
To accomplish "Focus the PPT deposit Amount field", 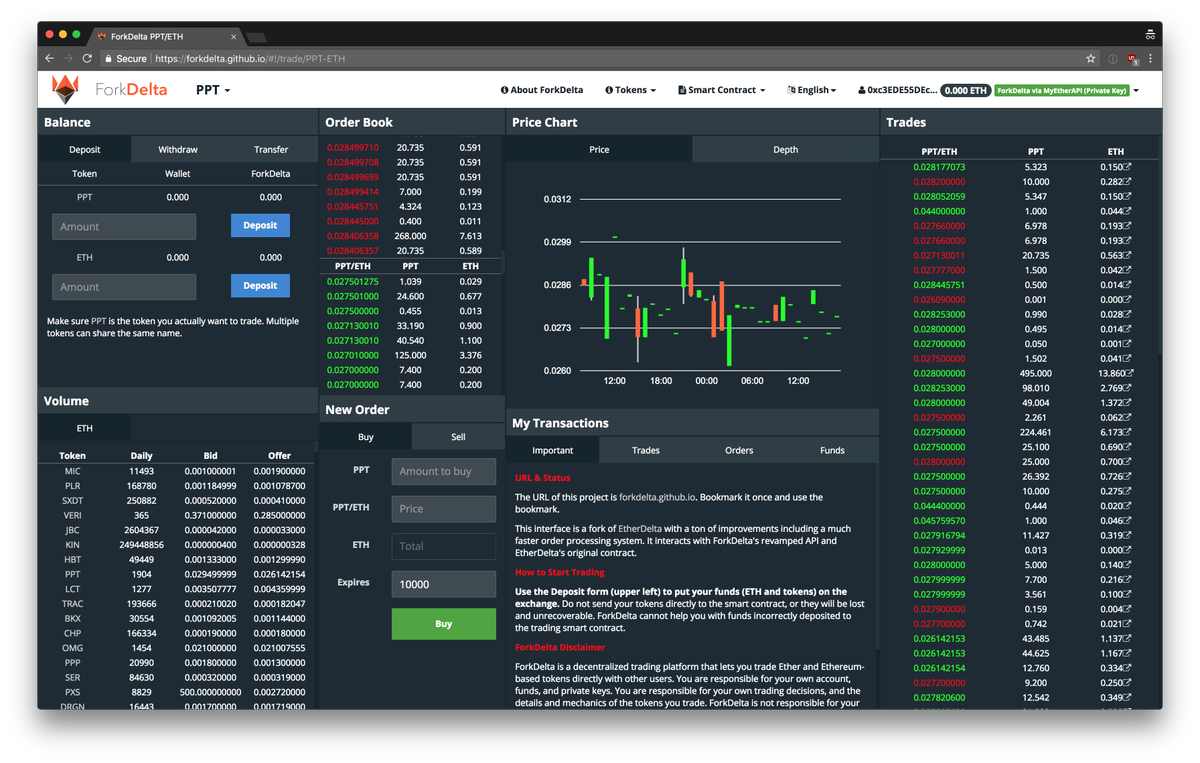I will coord(124,226).
